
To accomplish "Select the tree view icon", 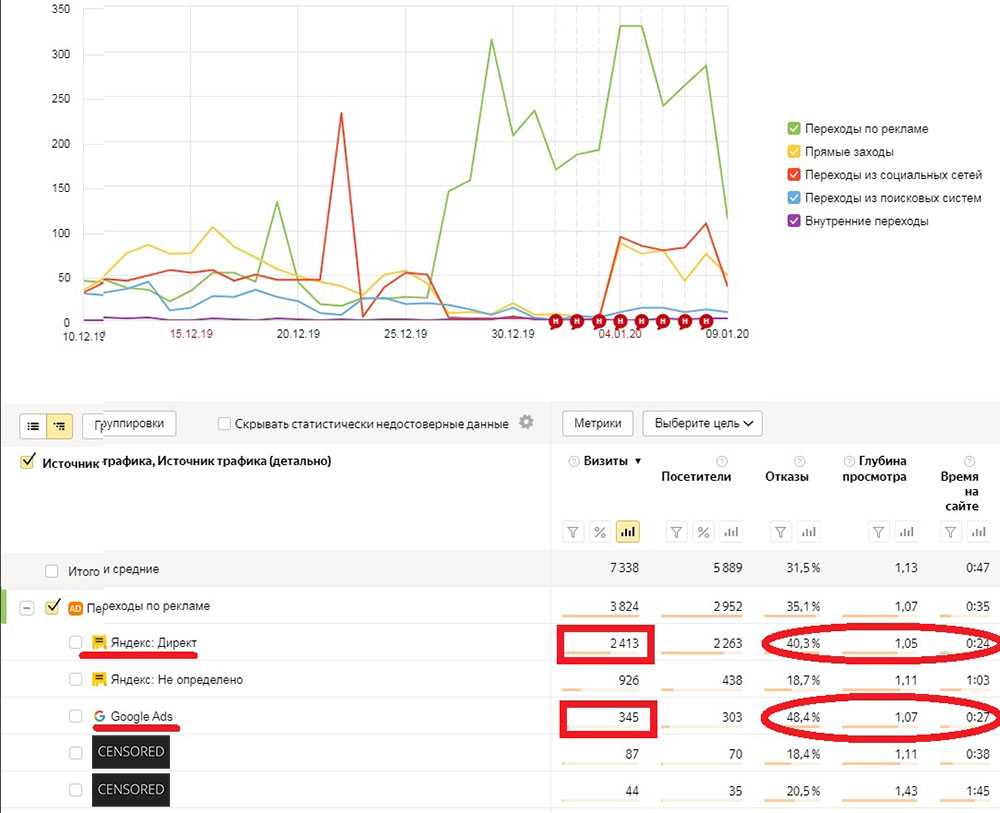I will click(x=59, y=425).
